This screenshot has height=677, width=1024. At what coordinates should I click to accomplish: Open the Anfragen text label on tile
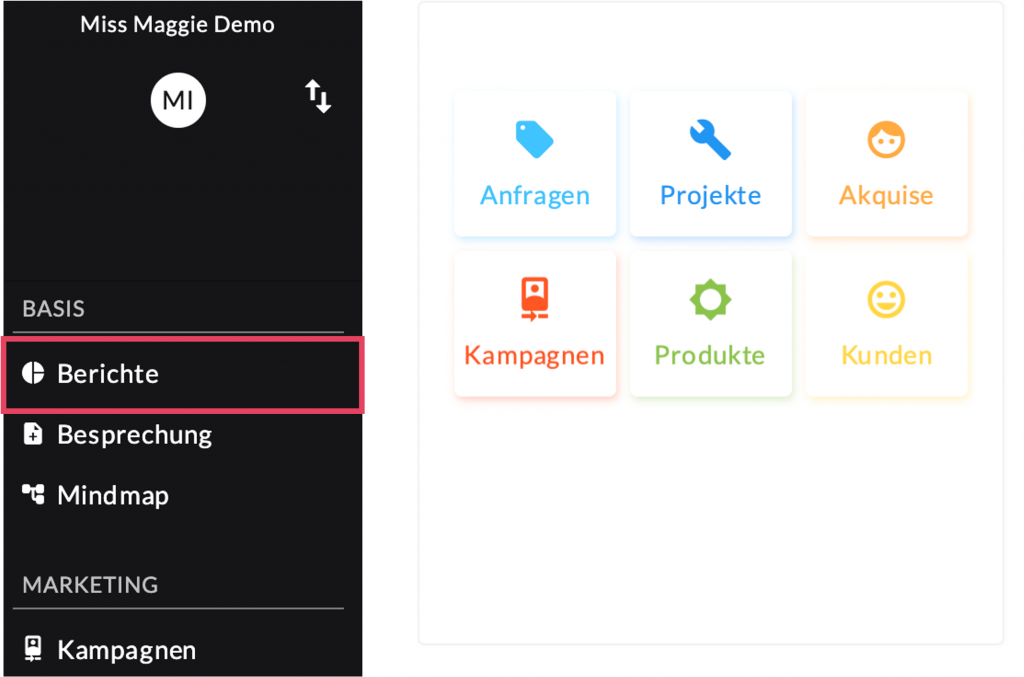pos(535,195)
